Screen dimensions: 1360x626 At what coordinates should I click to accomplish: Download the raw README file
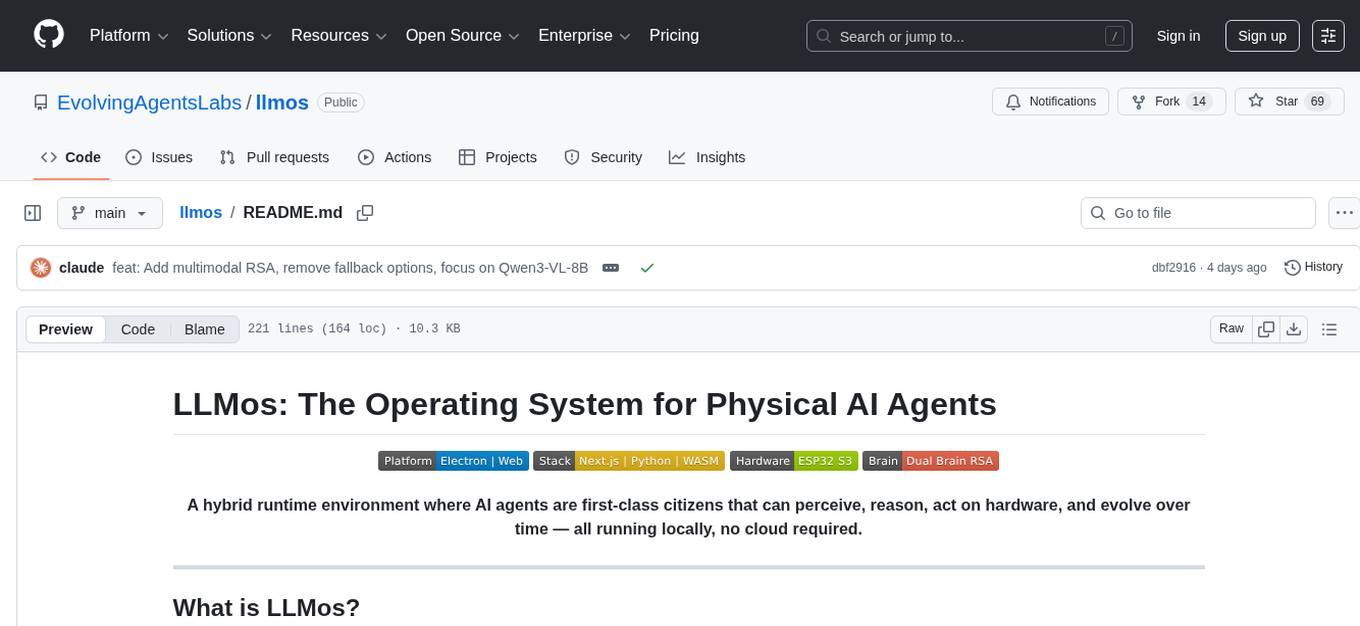point(1294,328)
